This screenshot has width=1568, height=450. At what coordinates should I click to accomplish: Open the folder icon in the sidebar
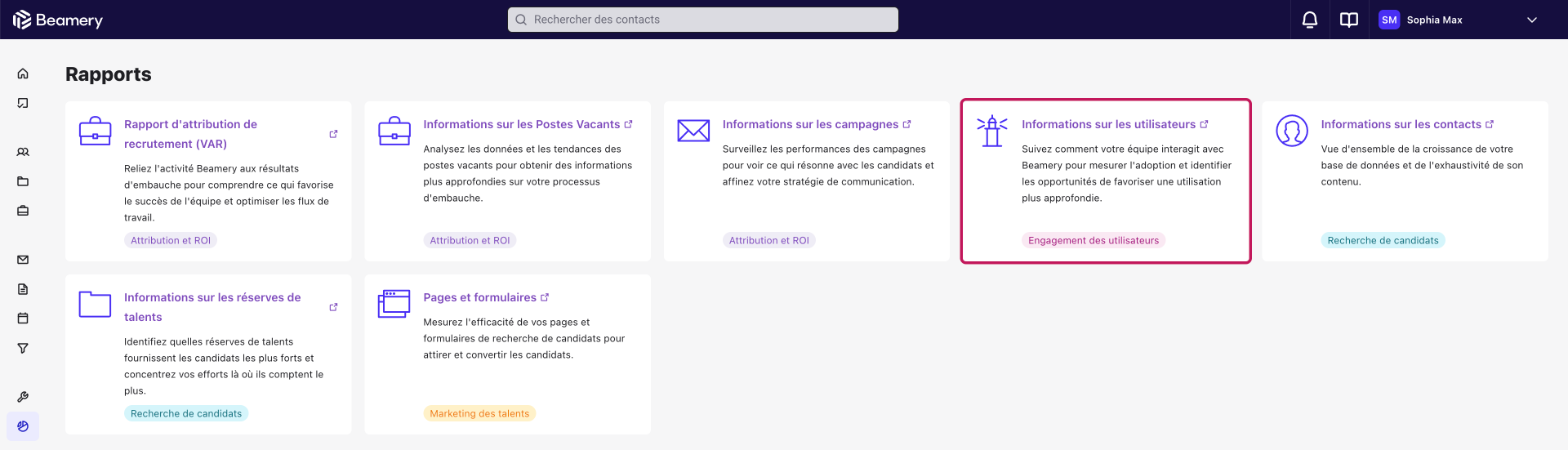[x=23, y=181]
